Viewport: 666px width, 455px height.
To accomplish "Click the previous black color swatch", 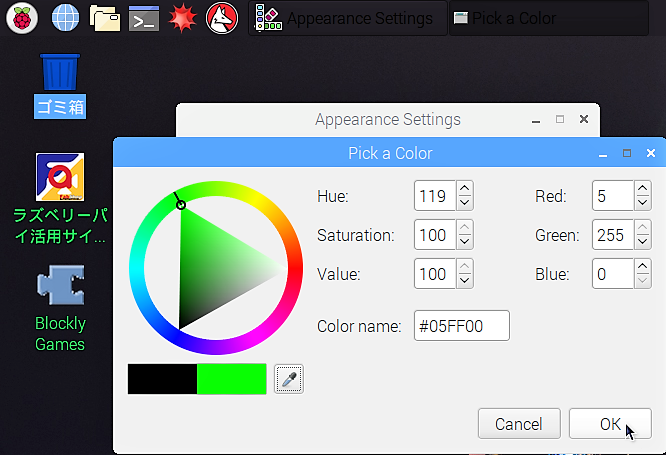I will point(162,379).
